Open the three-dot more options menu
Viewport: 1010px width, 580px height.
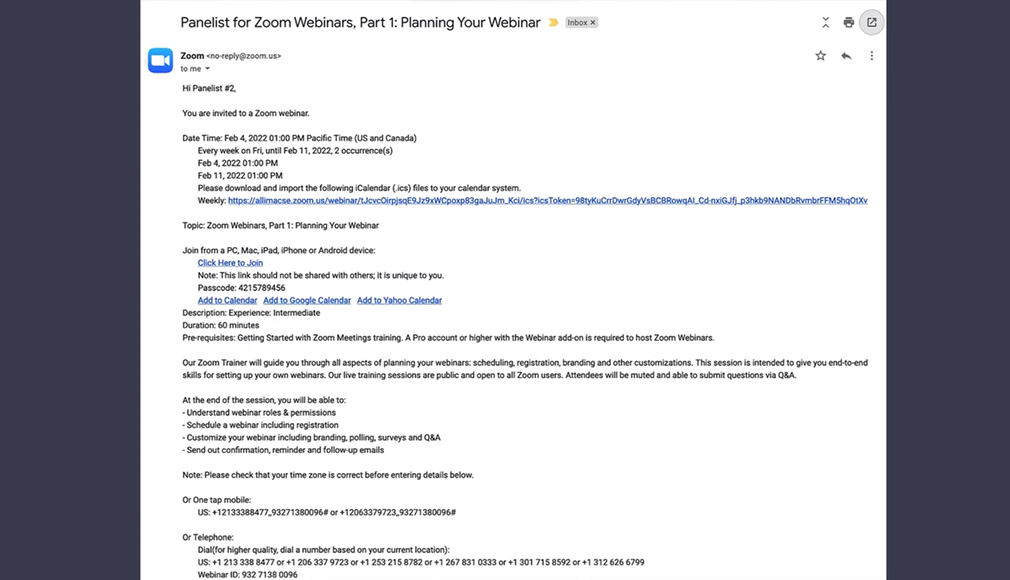(873, 56)
